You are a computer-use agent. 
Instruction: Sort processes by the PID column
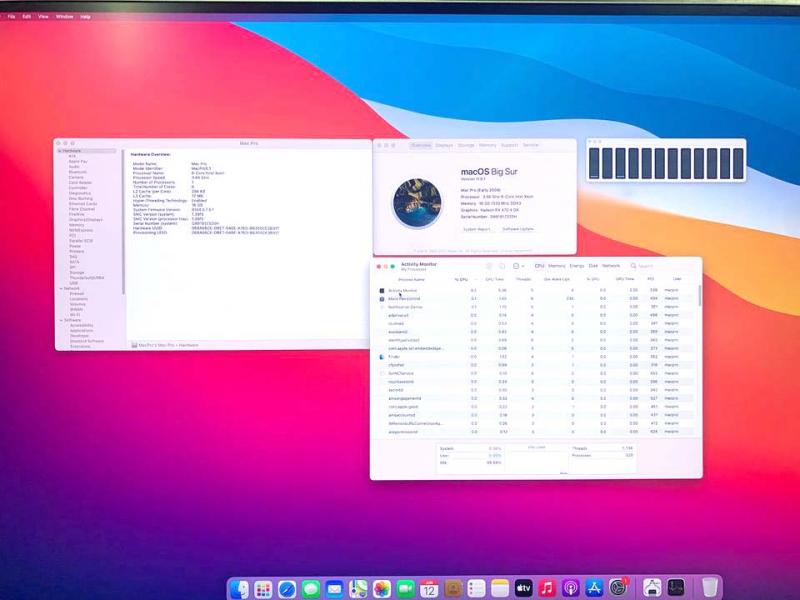651,279
